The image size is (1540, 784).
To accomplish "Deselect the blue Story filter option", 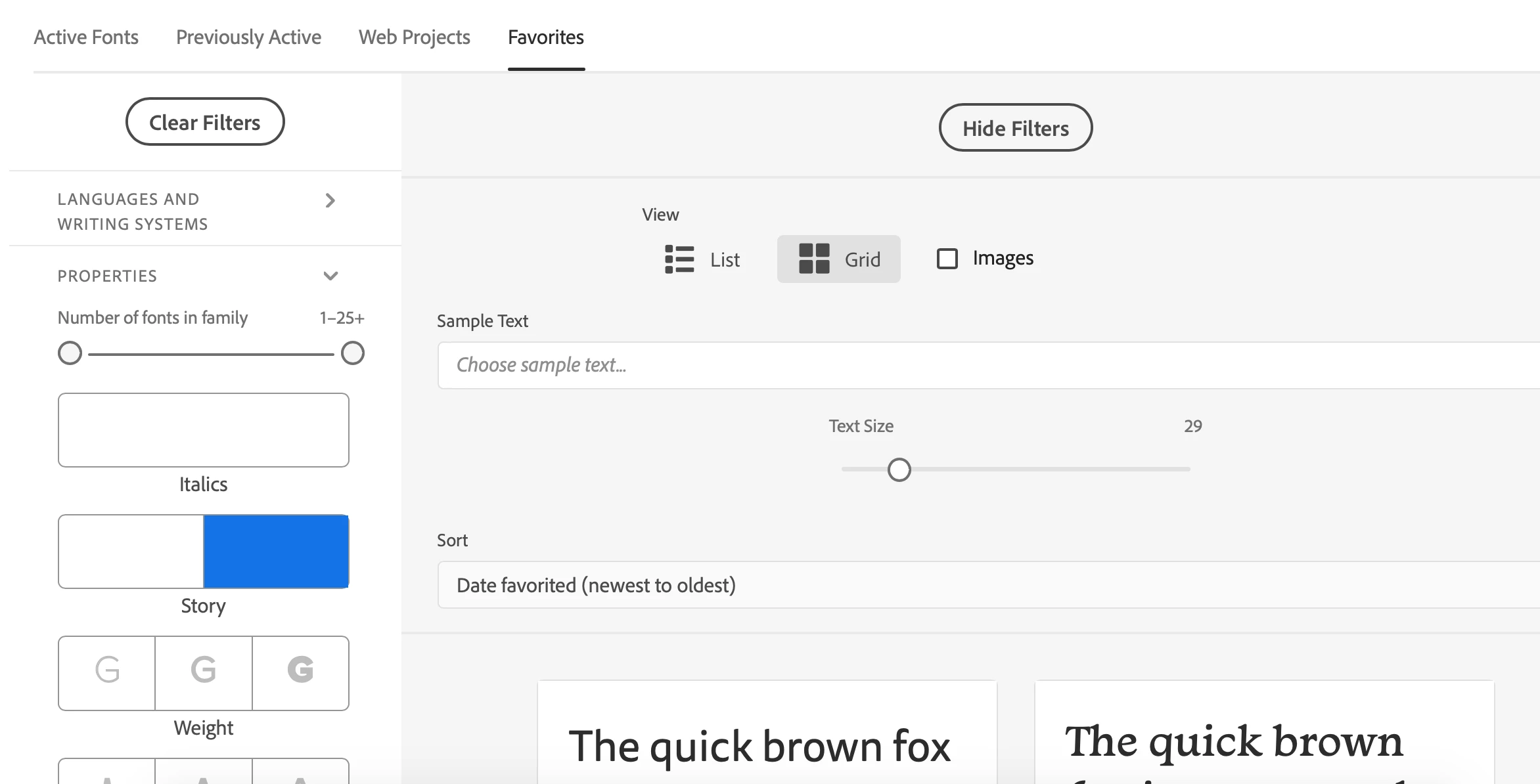I will pos(276,552).
